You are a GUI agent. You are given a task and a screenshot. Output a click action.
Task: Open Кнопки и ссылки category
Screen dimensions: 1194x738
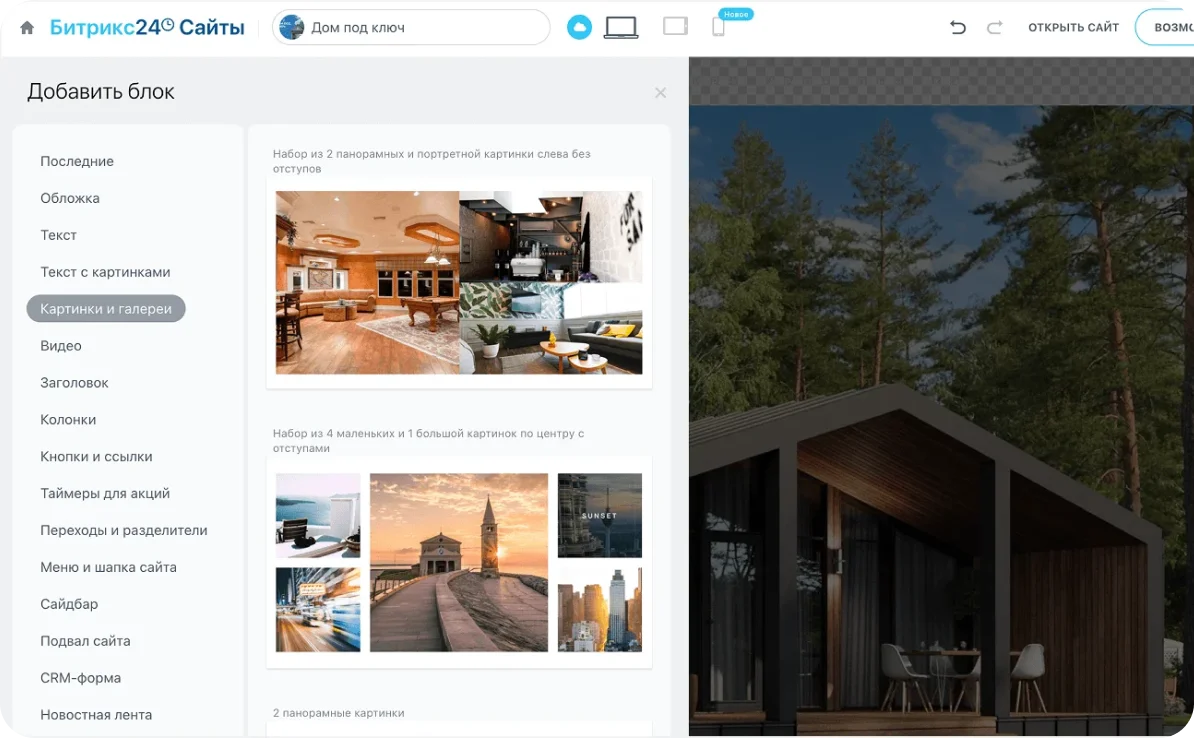pyautogui.click(x=97, y=456)
